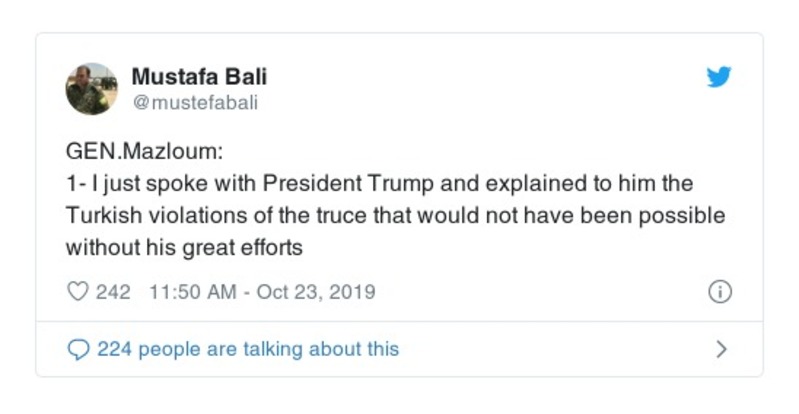This screenshot has width=799, height=414.
Task: Click the "GEN.Mazloum:" heading line
Action: 137,158
